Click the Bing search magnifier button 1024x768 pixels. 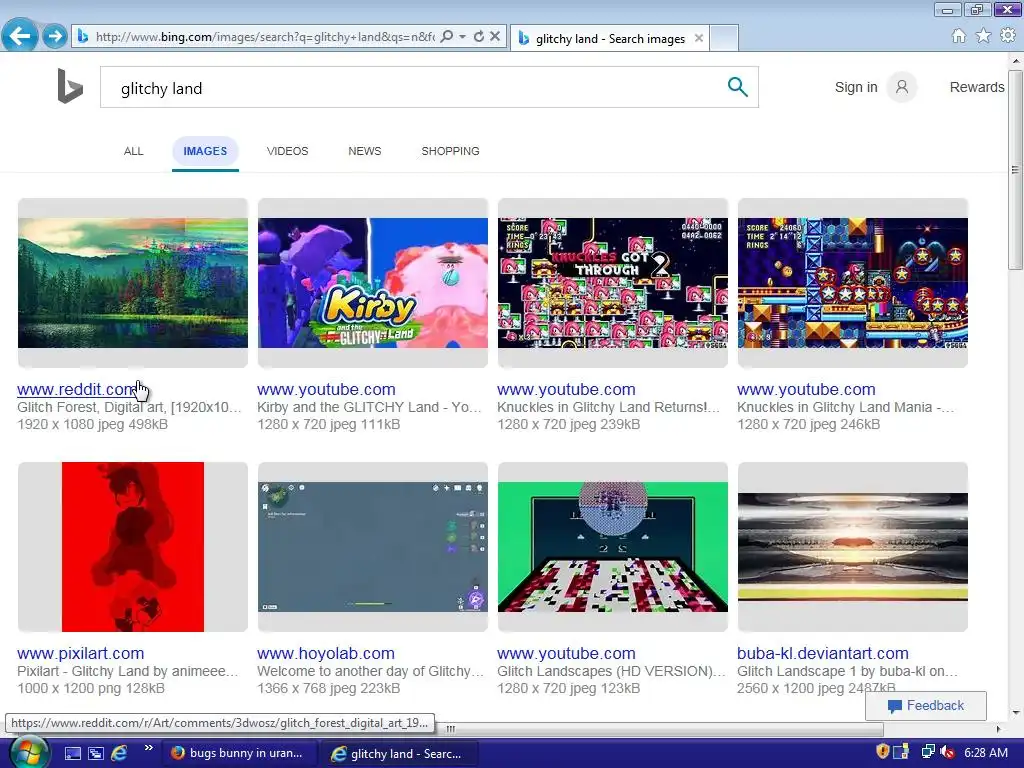pos(737,87)
